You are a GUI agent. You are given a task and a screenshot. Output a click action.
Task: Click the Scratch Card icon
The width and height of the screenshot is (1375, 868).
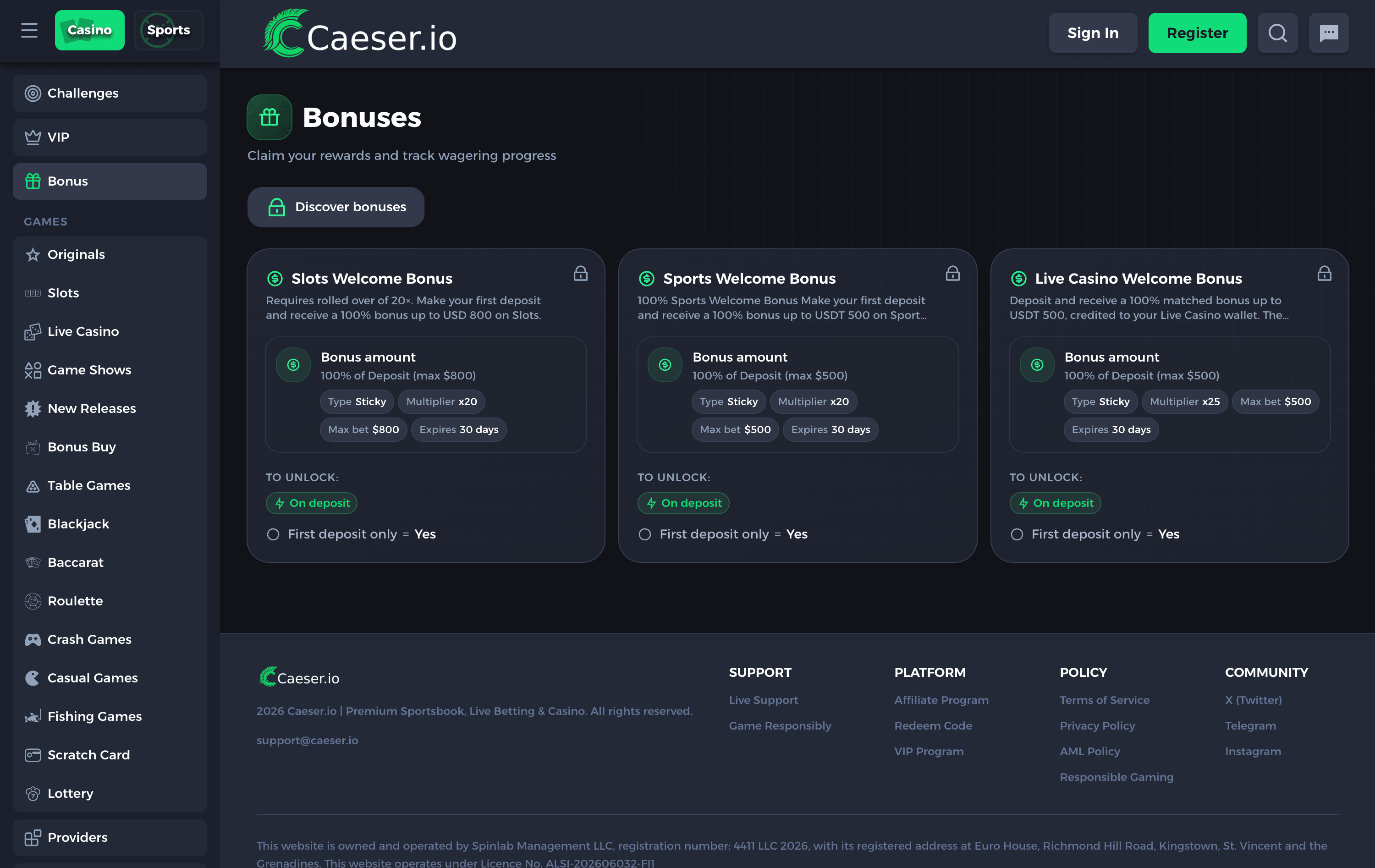coord(33,755)
